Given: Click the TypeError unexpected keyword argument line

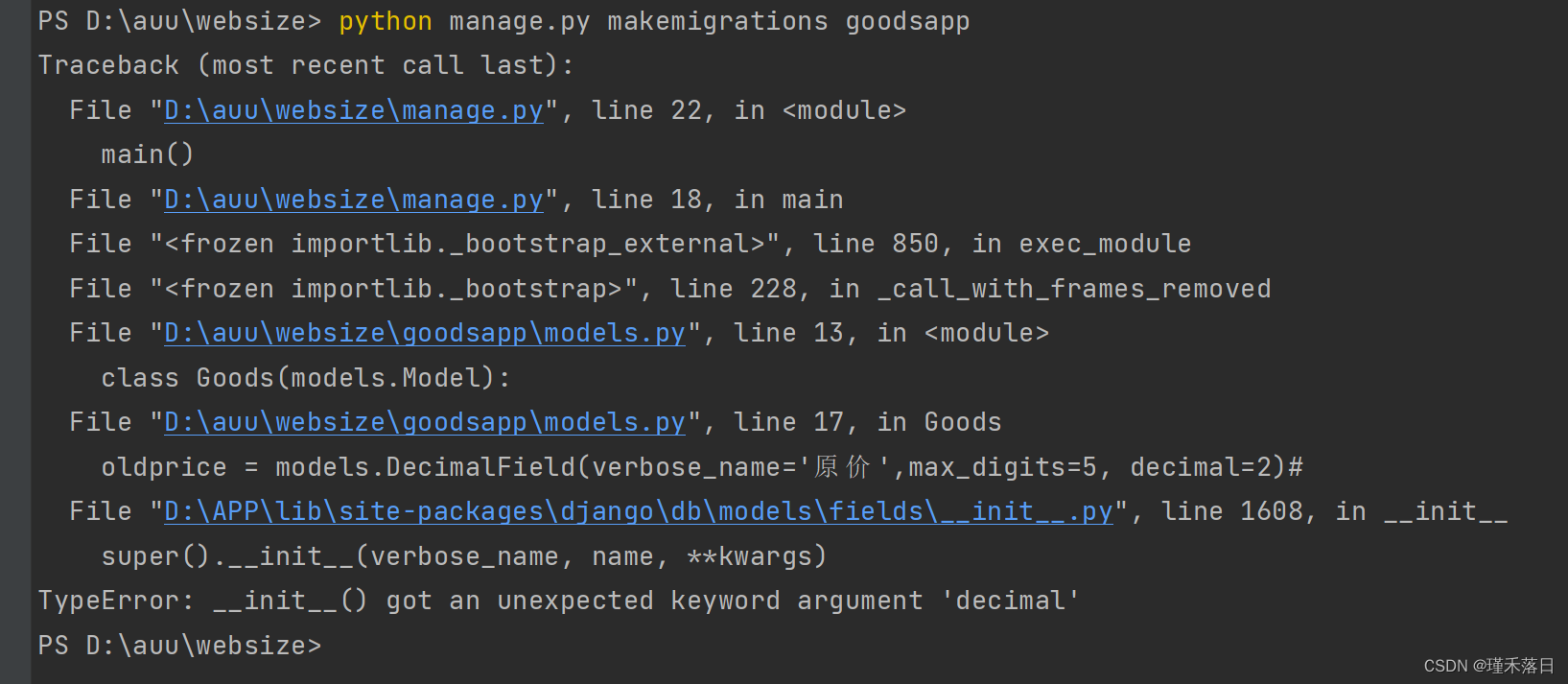Looking at the screenshot, I should coord(559,601).
